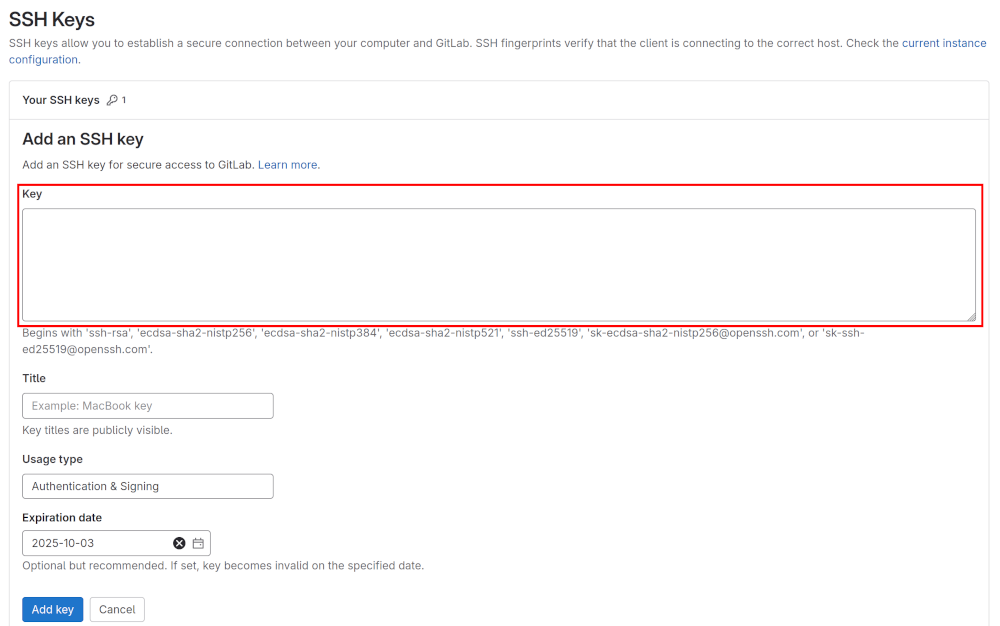
Task: Focus the Title input field
Action: pyautogui.click(x=148, y=406)
